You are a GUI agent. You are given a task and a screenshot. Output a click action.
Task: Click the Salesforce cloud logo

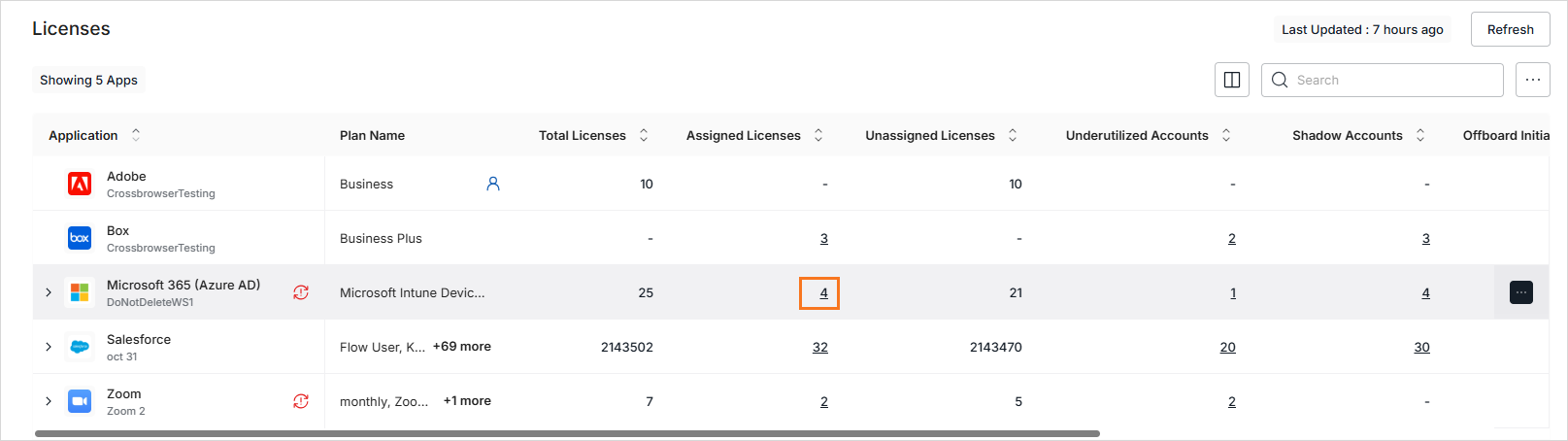[80, 347]
